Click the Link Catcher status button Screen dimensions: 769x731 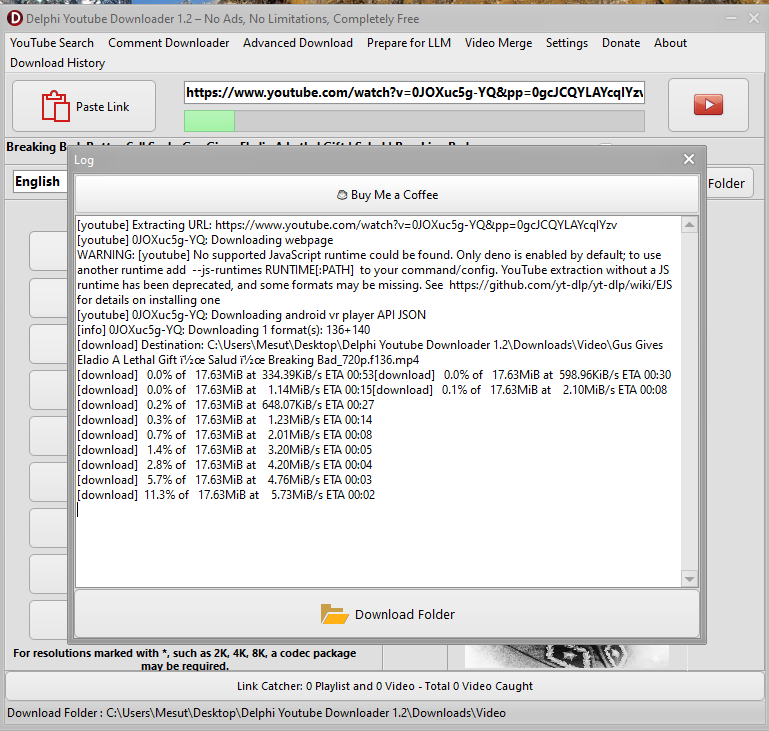pos(384,686)
